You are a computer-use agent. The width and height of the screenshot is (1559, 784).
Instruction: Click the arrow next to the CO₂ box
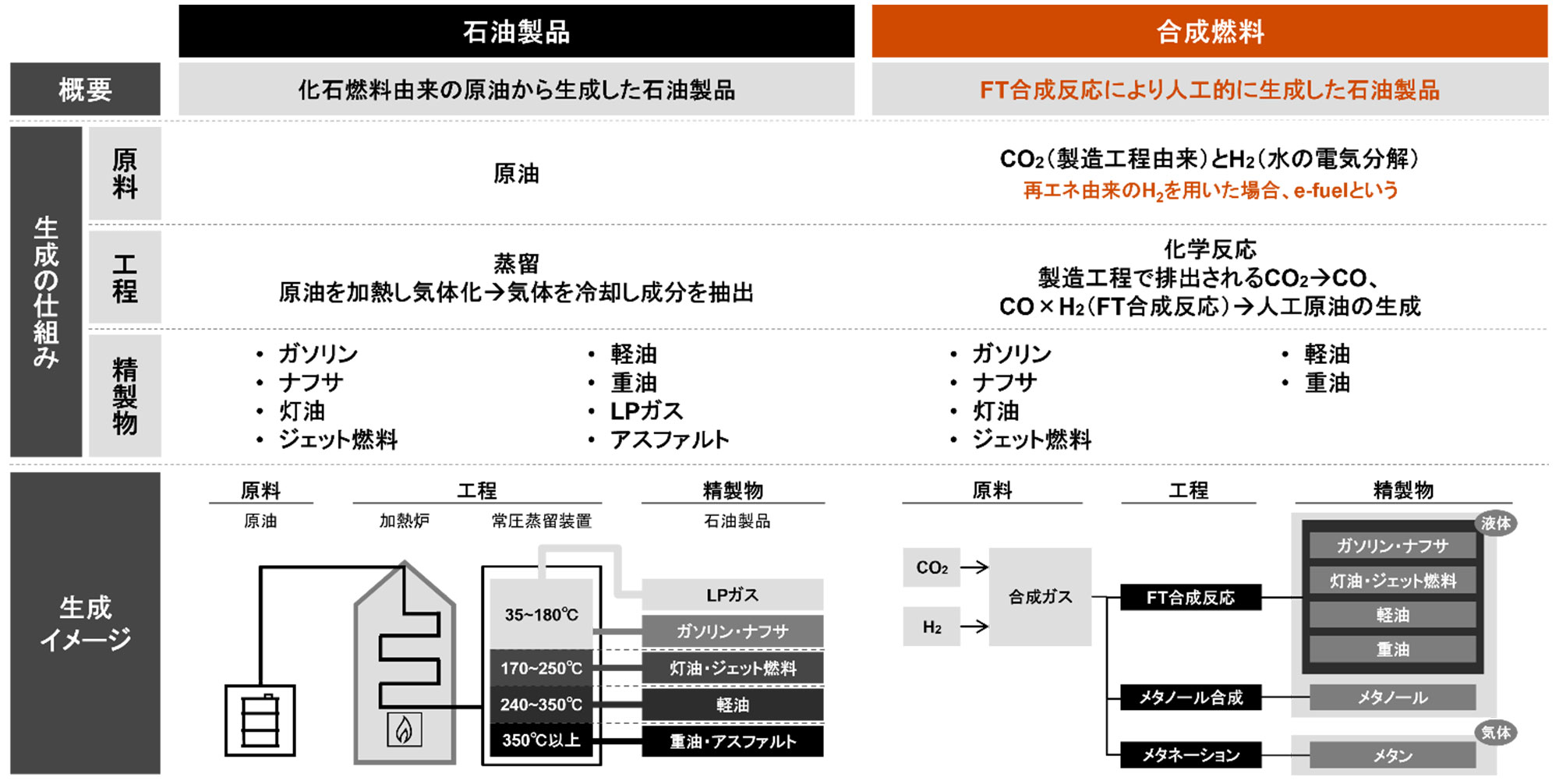click(x=974, y=567)
